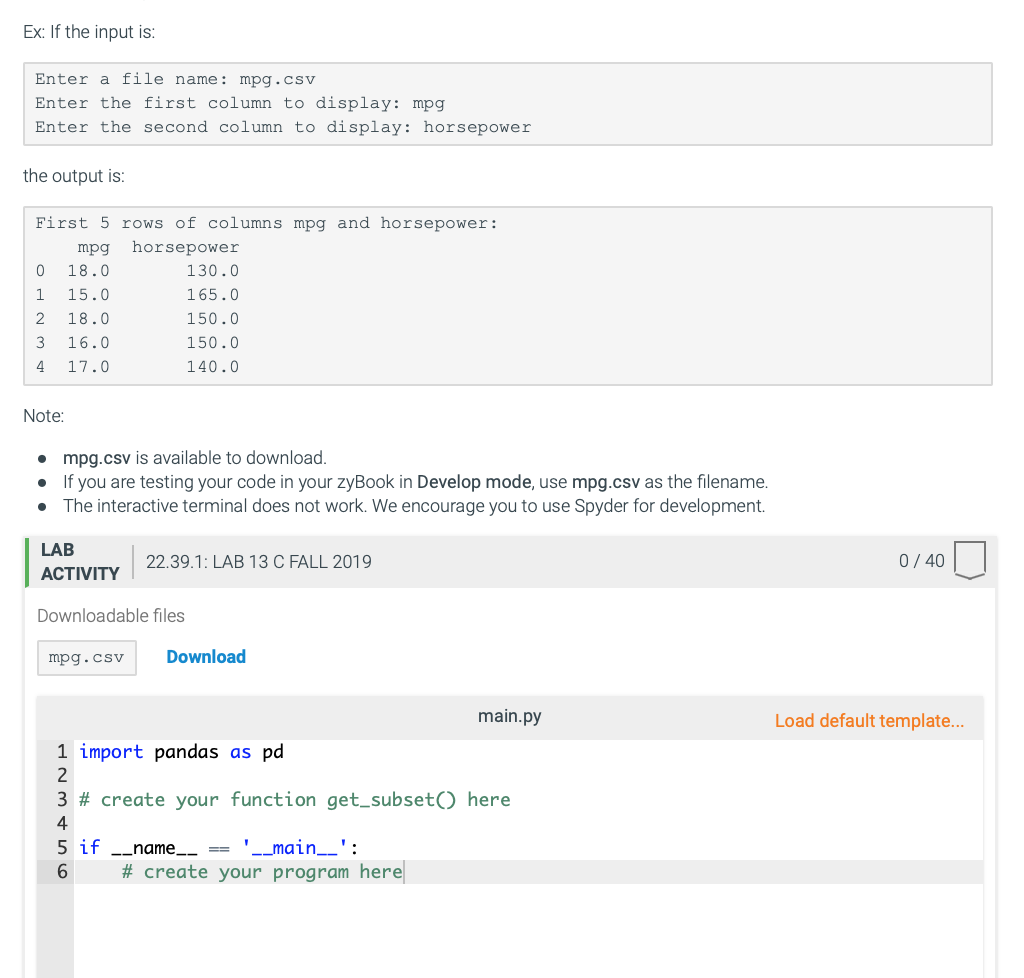Toggle the bookmark flag for this lab activity
This screenshot has height=978, width=1024.
(x=970, y=561)
